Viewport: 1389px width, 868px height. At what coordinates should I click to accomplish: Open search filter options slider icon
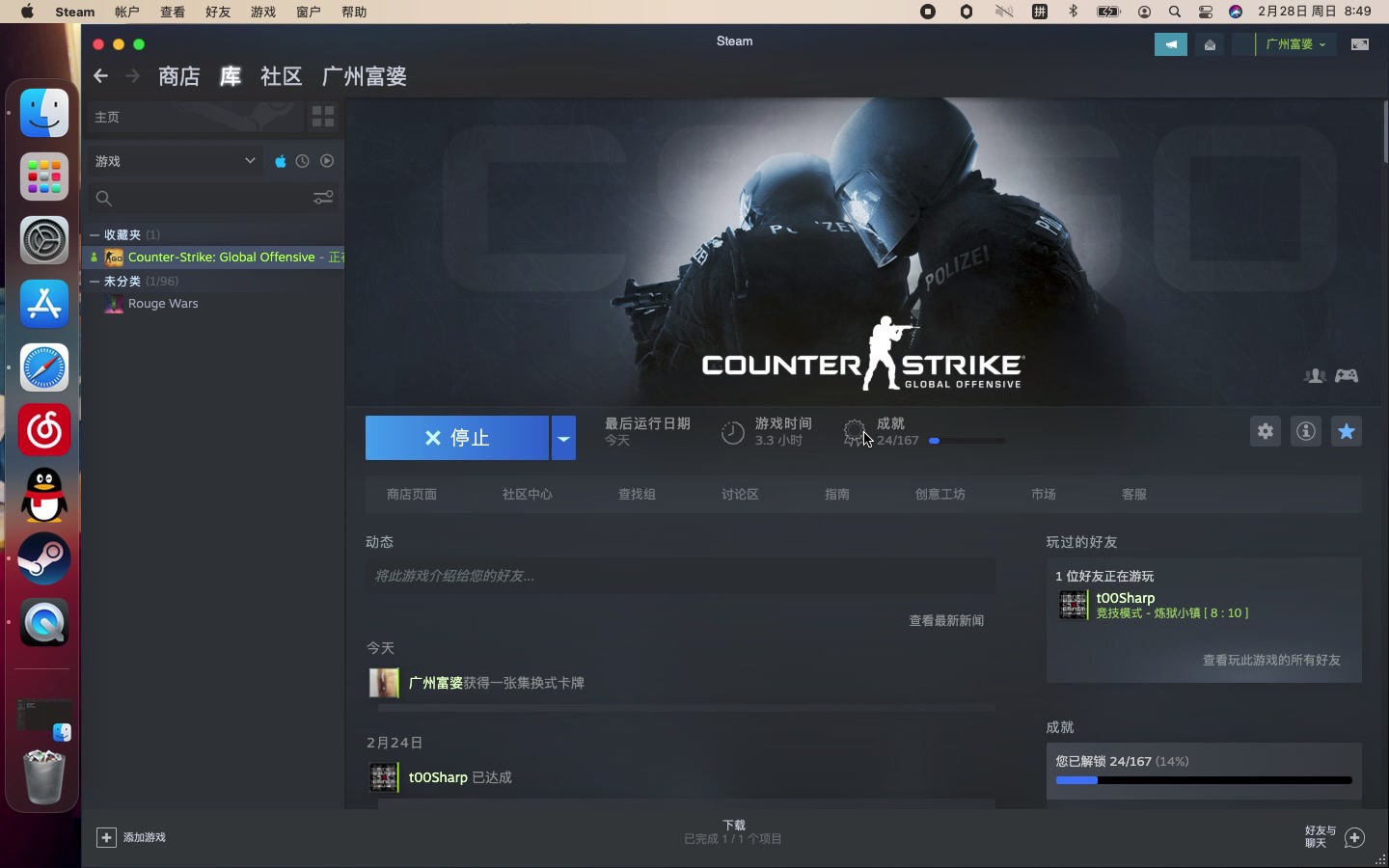[323, 196]
